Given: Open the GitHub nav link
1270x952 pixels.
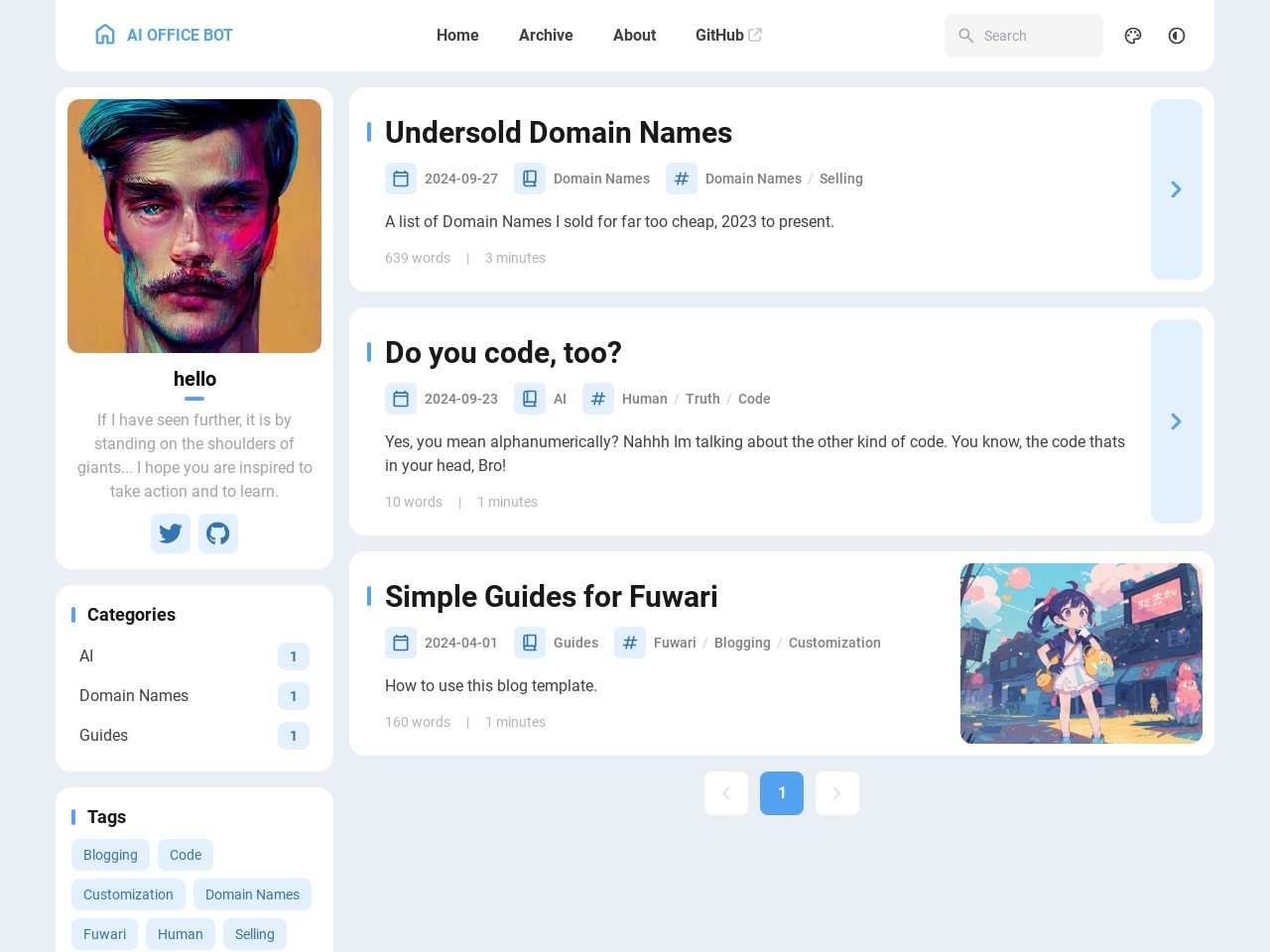Looking at the screenshot, I should (x=728, y=35).
